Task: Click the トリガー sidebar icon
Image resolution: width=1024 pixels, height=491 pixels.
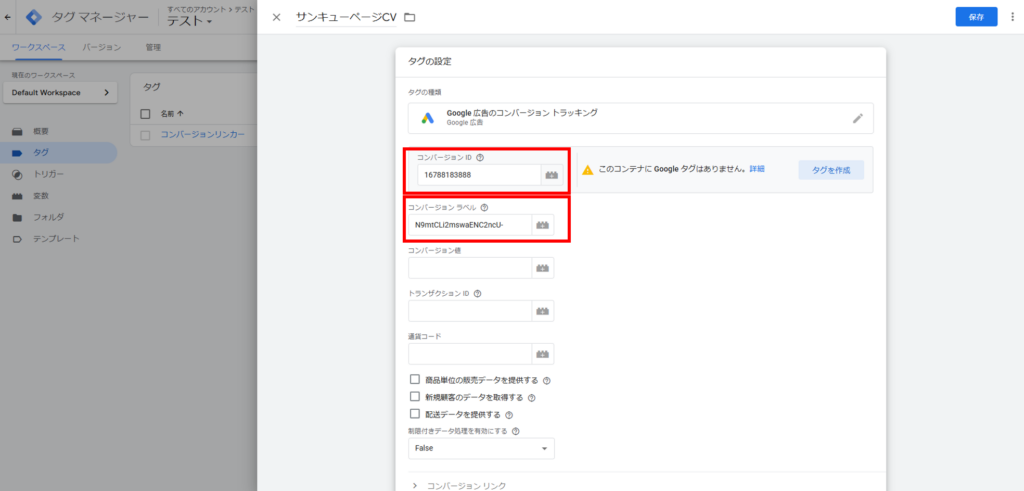Action: tap(18, 174)
